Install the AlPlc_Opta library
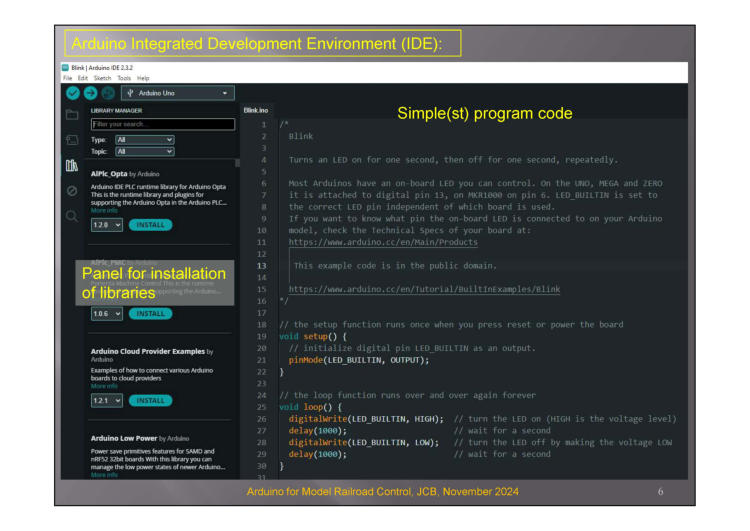This screenshot has width=750, height=531. click(150, 225)
